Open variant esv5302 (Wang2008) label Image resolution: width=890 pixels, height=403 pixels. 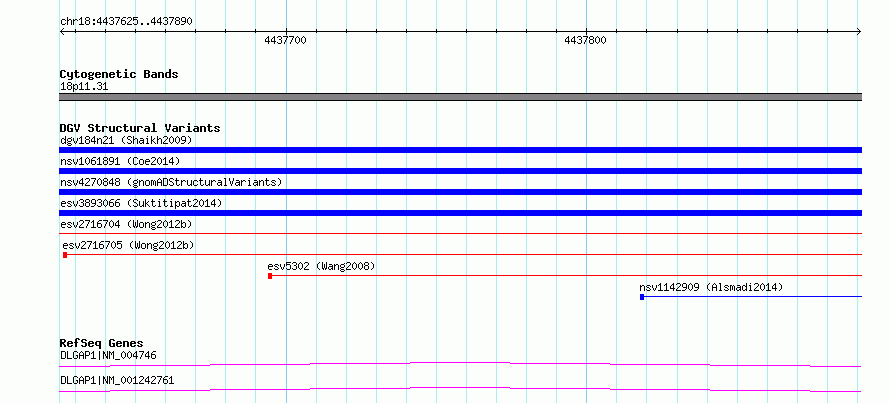(321, 266)
